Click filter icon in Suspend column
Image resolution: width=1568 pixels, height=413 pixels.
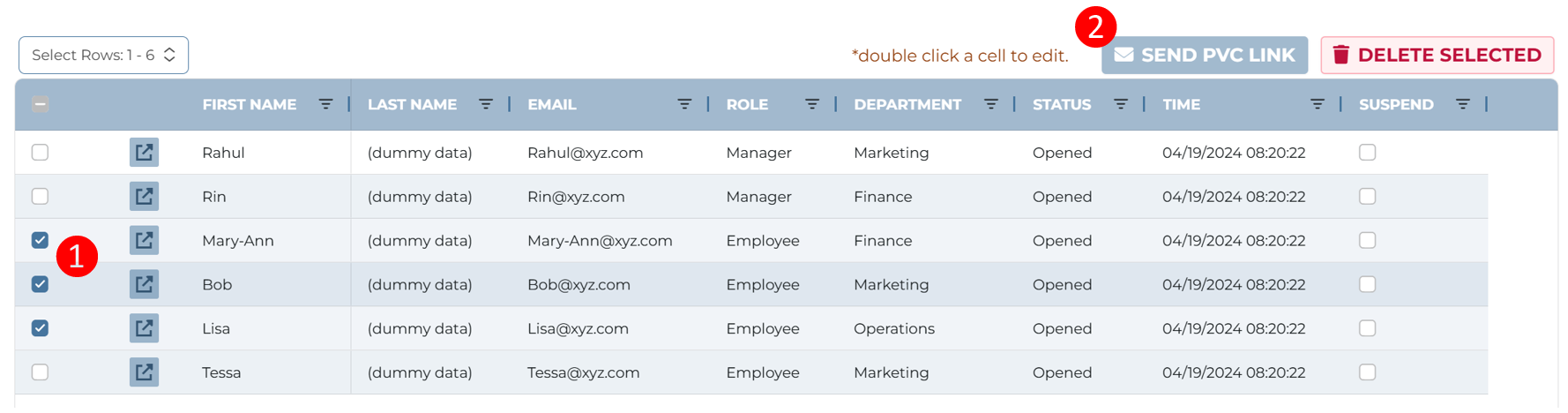coord(1463,104)
